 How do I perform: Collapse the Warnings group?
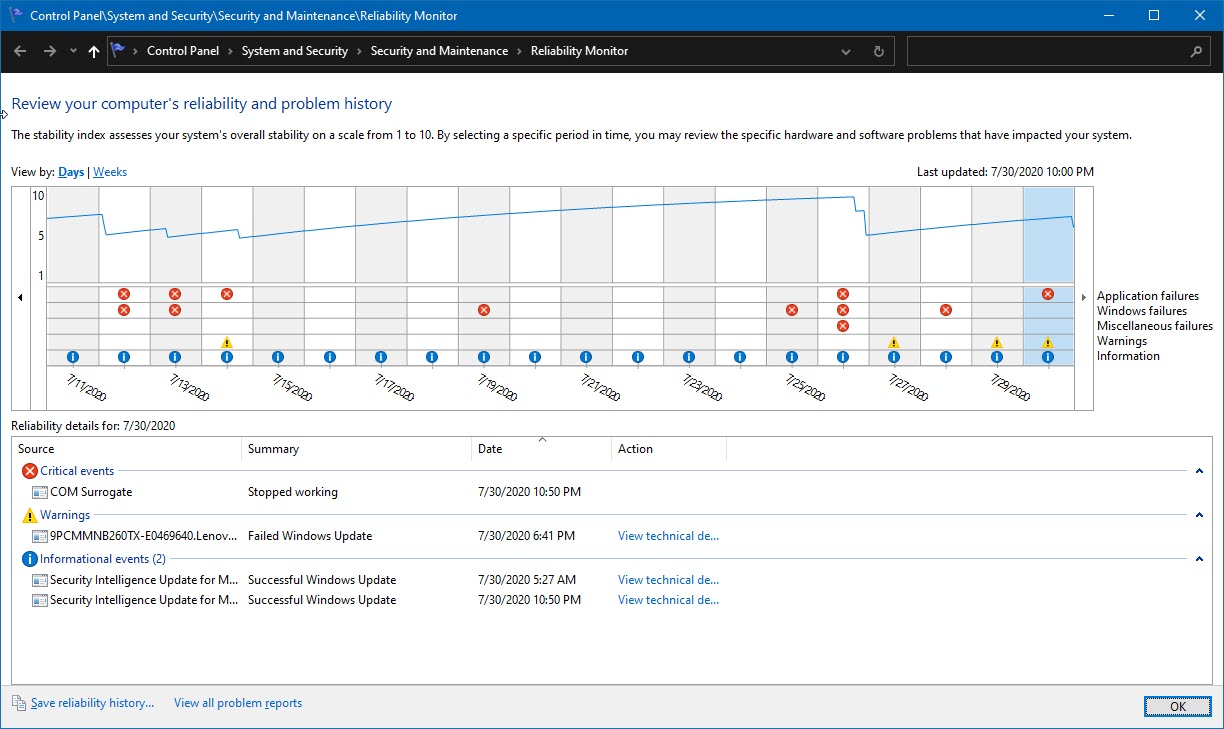coord(1199,515)
